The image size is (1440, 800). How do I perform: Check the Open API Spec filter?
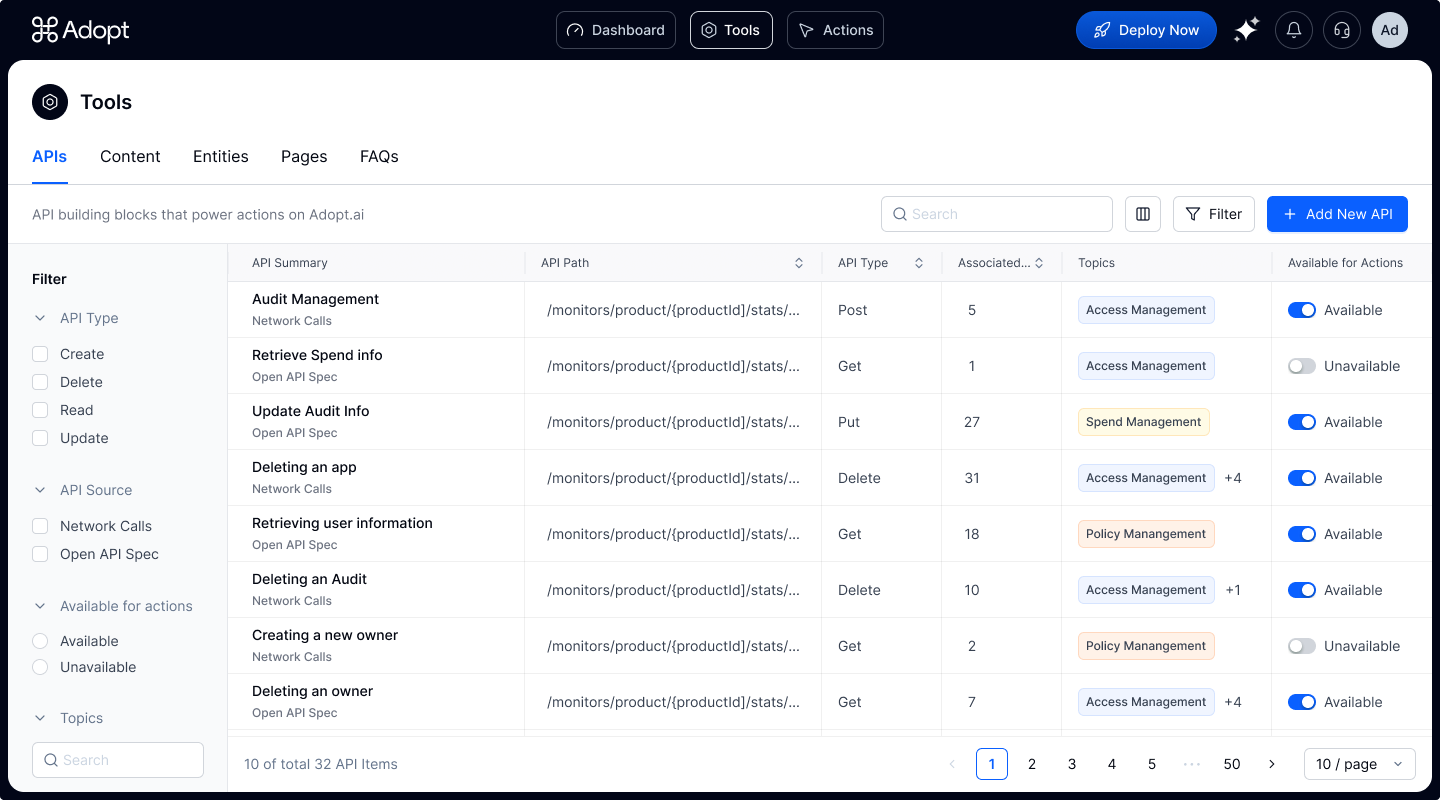coord(40,554)
